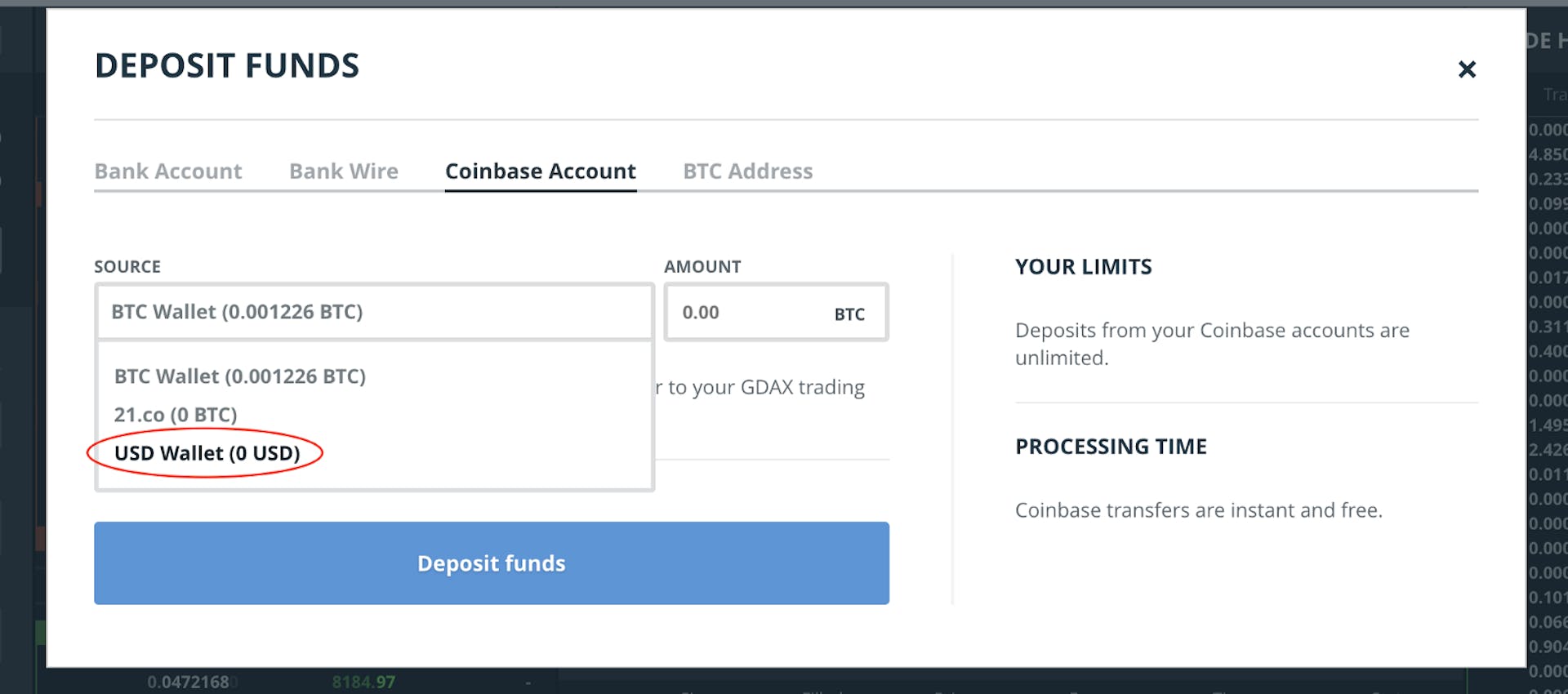Close the Deposit Funds dialog
The height and width of the screenshot is (694, 1568).
tap(1468, 69)
